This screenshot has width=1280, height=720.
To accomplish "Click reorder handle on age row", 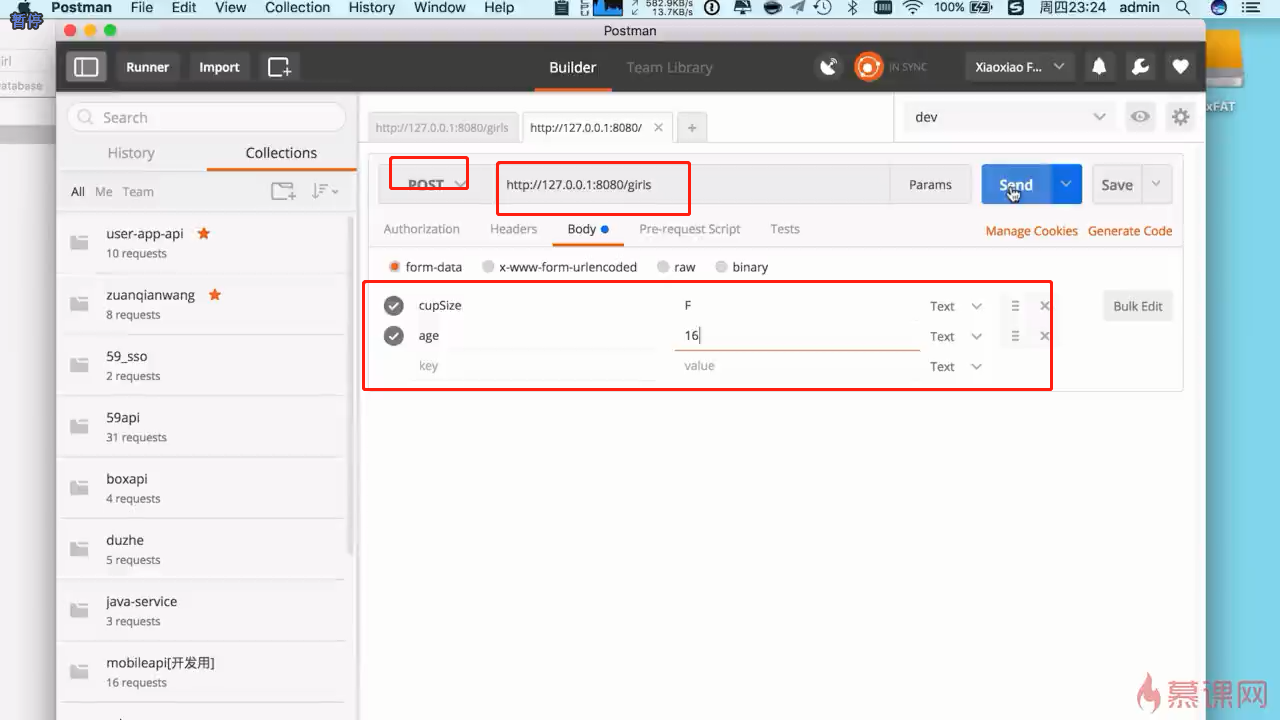I will 1015,336.
